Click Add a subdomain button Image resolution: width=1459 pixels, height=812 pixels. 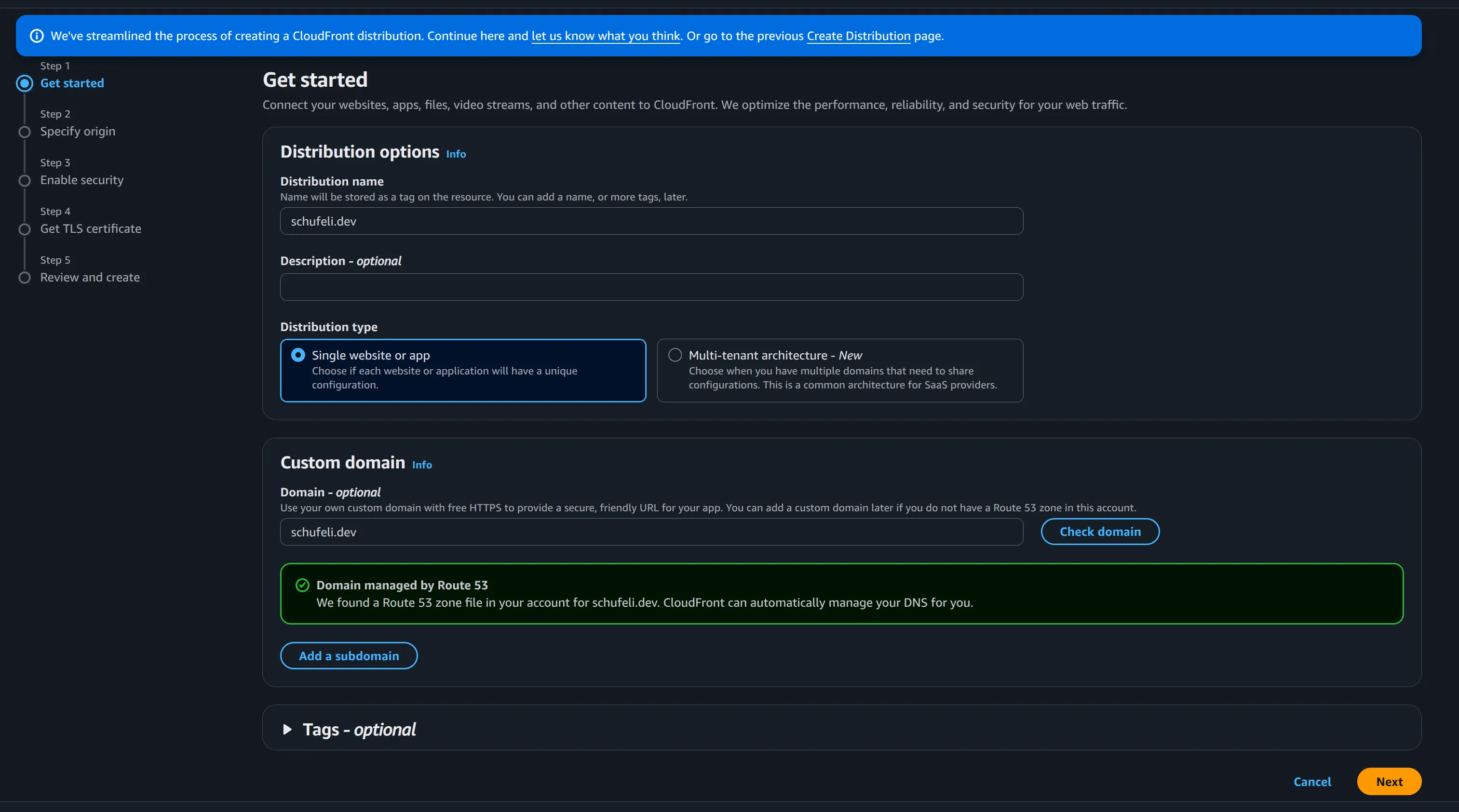(x=348, y=656)
